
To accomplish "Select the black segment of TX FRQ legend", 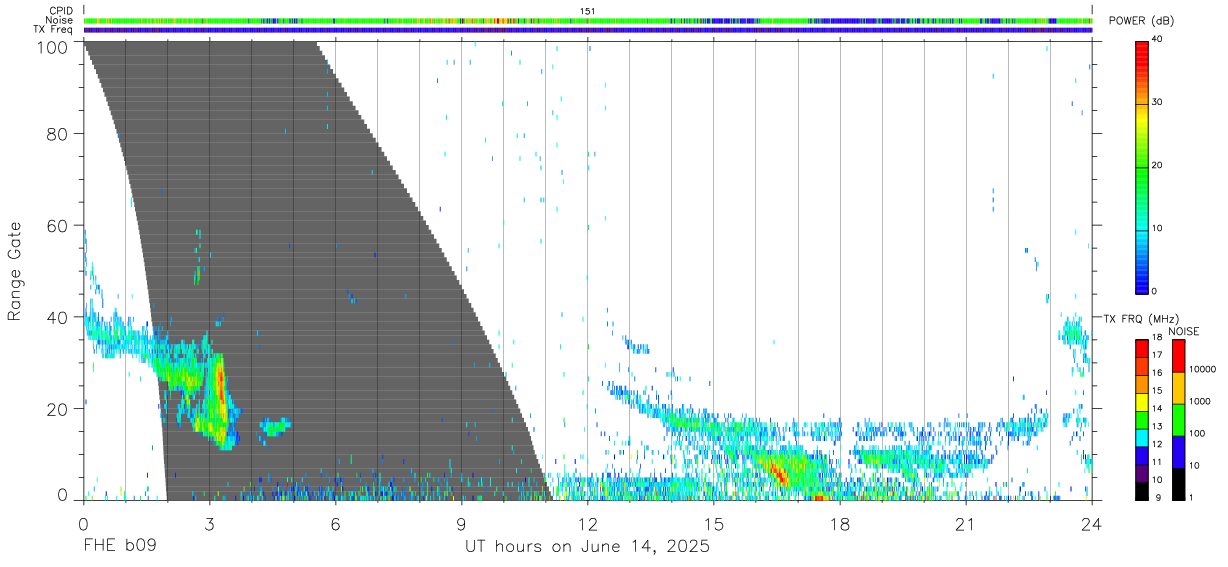I will (1142, 490).
